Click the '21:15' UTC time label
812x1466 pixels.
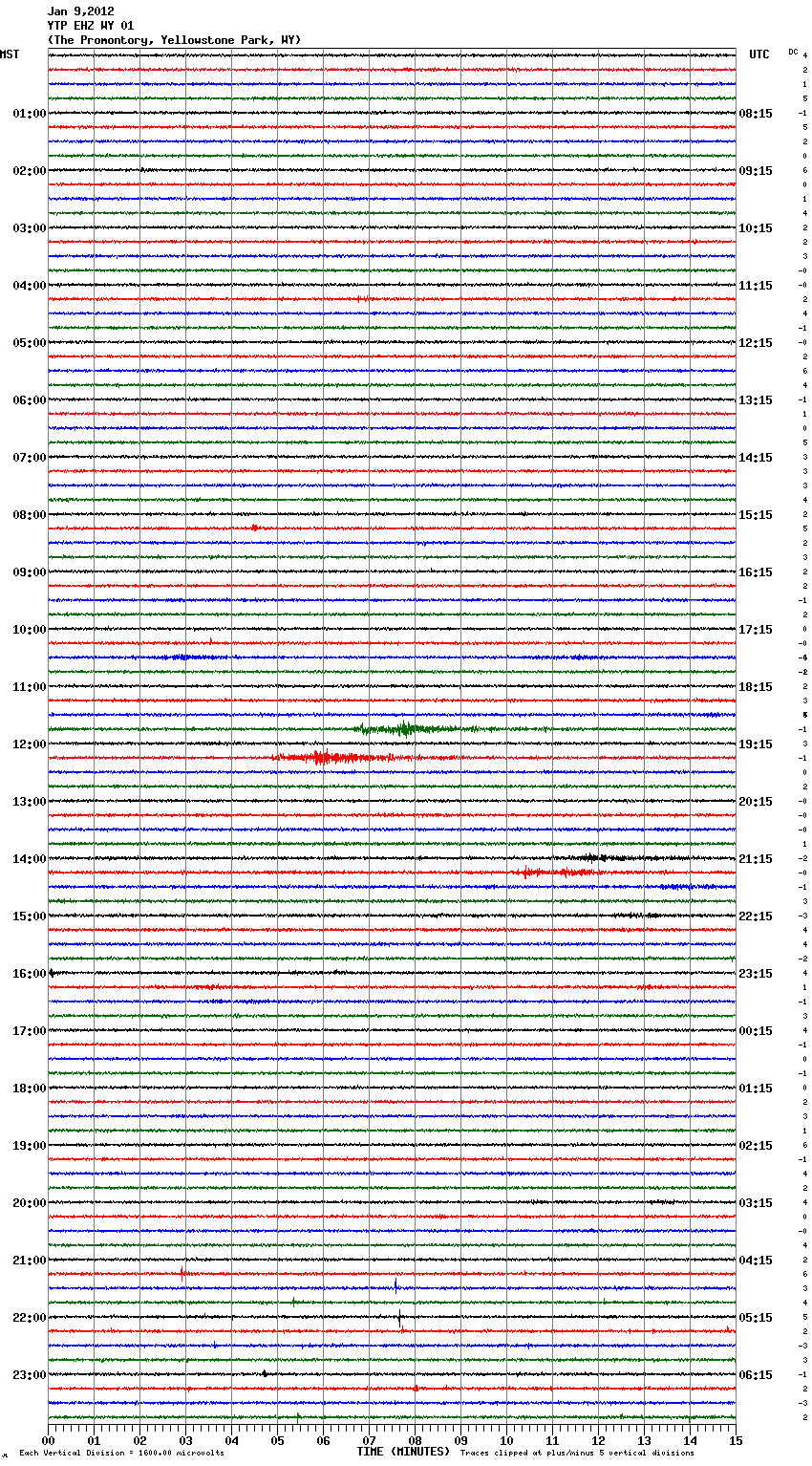[756, 859]
